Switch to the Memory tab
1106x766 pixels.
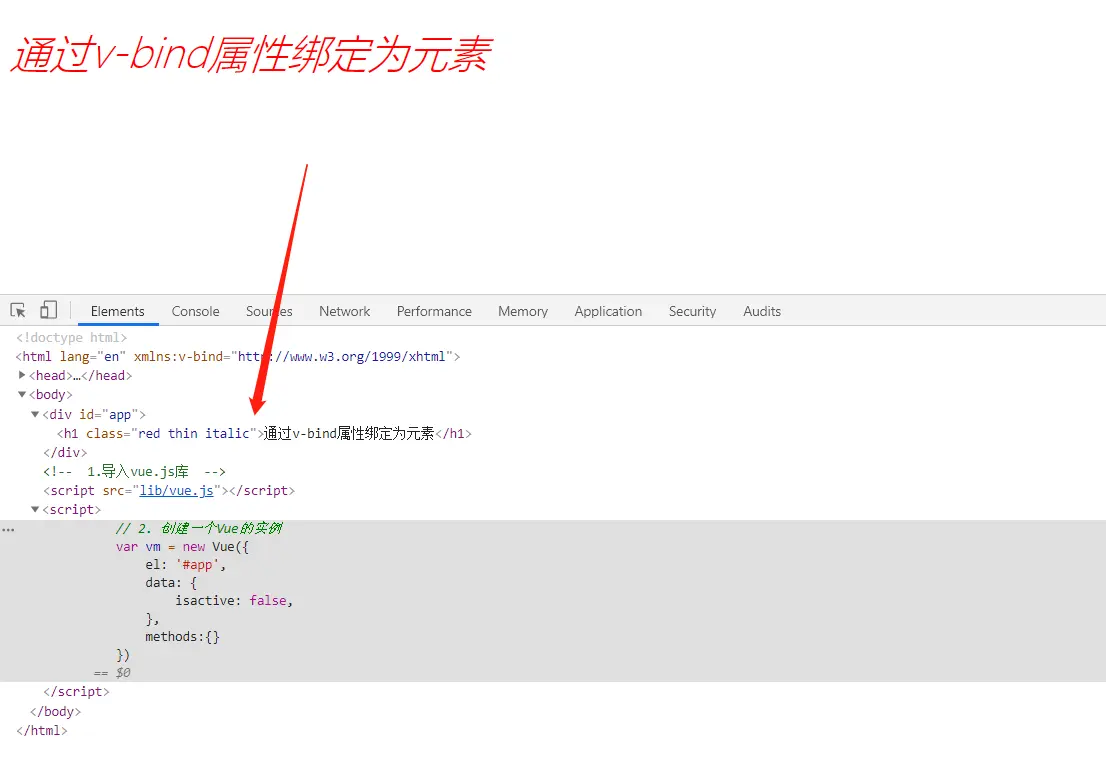tap(523, 311)
